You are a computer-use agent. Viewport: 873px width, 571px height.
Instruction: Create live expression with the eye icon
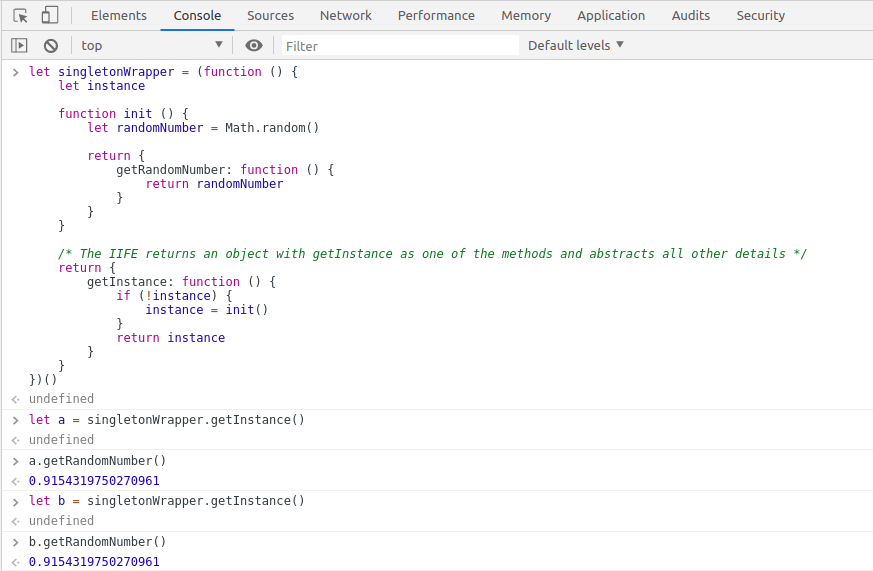point(254,45)
